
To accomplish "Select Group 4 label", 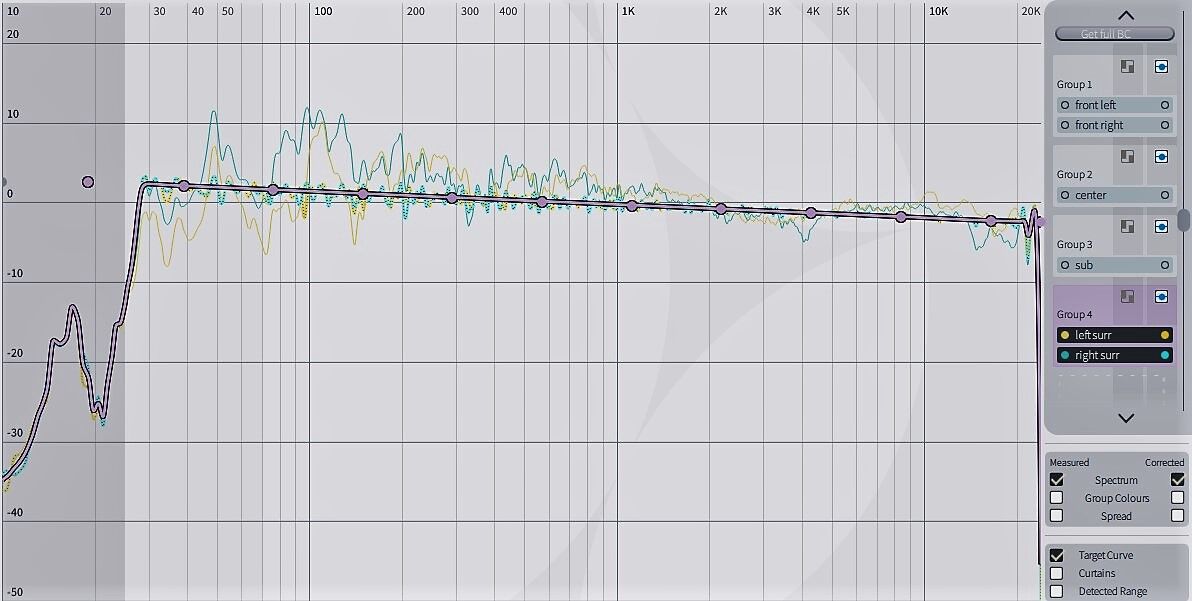I will pos(1074,314).
